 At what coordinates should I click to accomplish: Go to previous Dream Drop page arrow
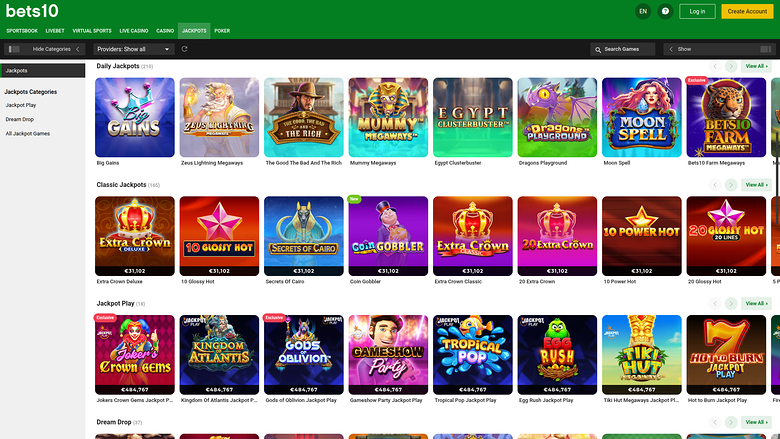(715, 422)
